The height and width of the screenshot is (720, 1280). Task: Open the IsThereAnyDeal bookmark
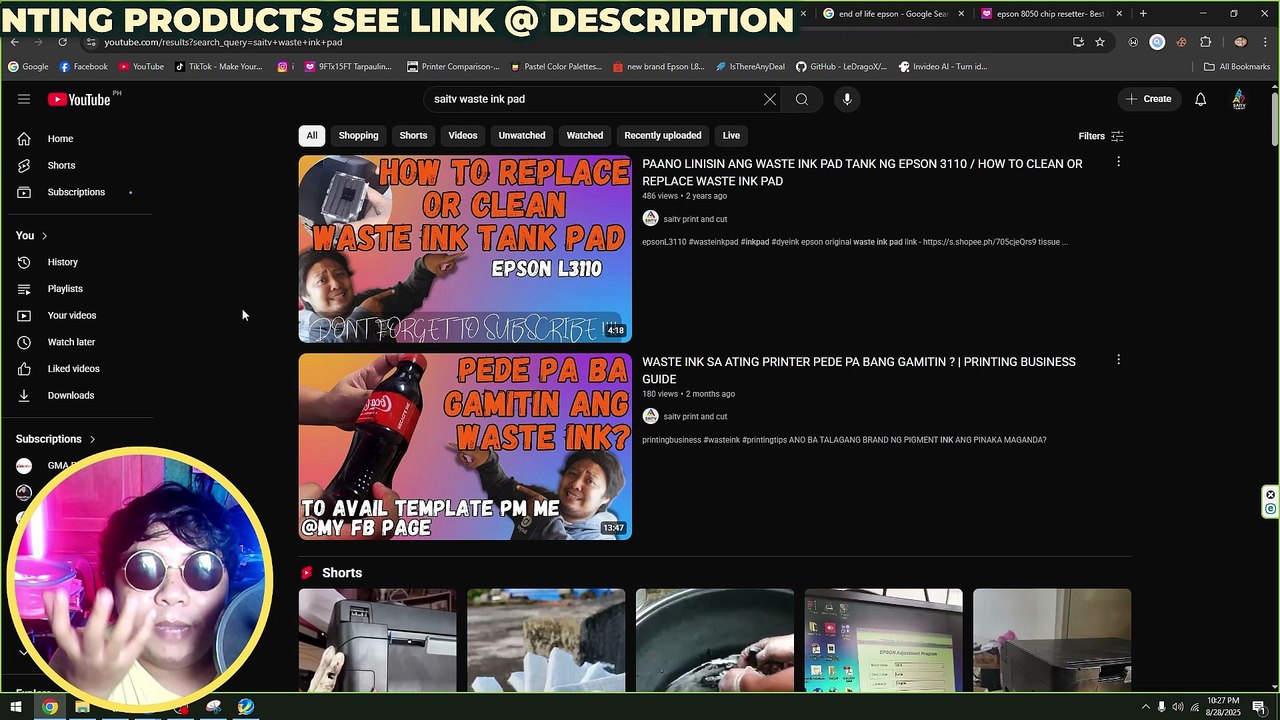(750, 67)
